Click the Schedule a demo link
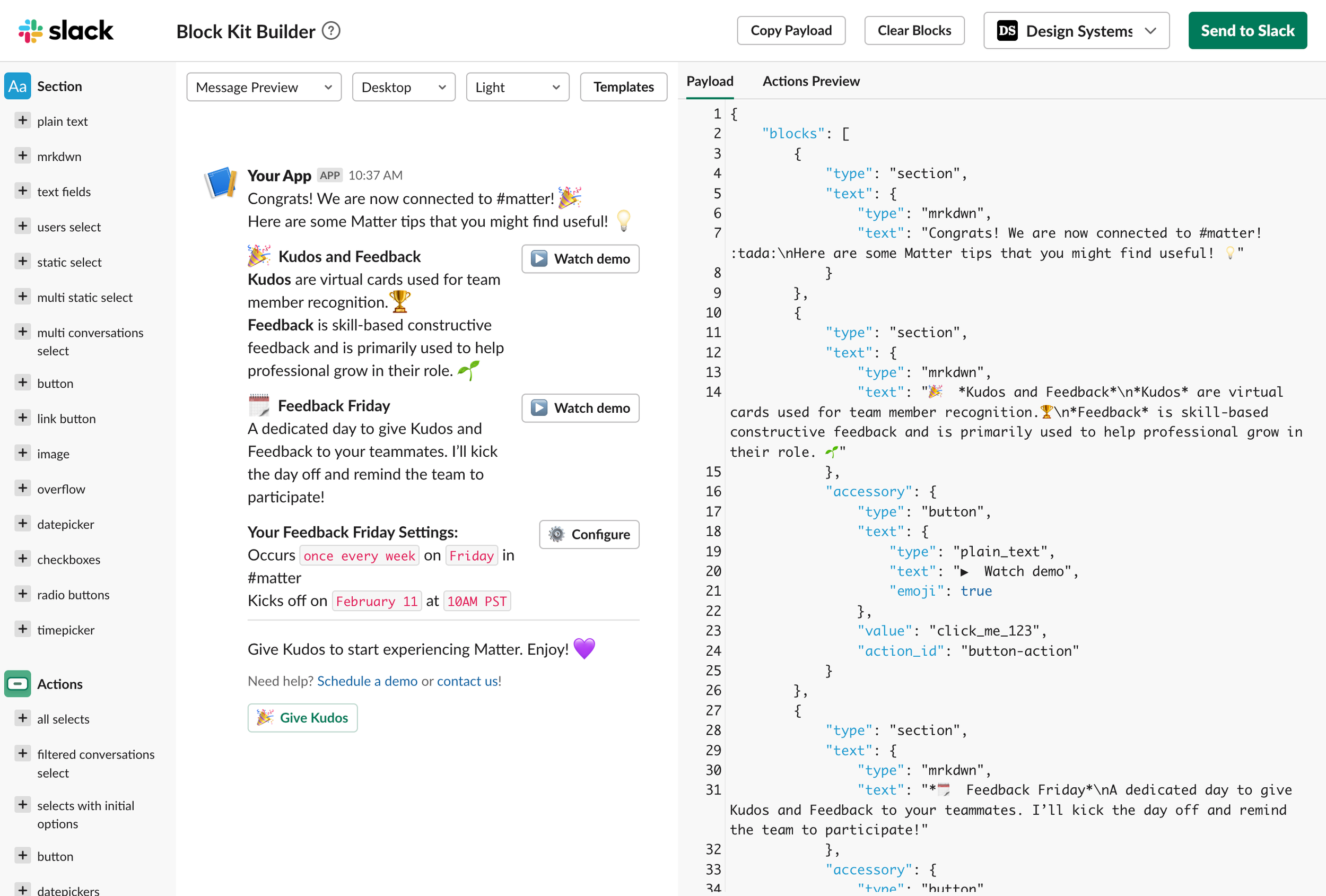The width and height of the screenshot is (1326, 896). (x=367, y=681)
